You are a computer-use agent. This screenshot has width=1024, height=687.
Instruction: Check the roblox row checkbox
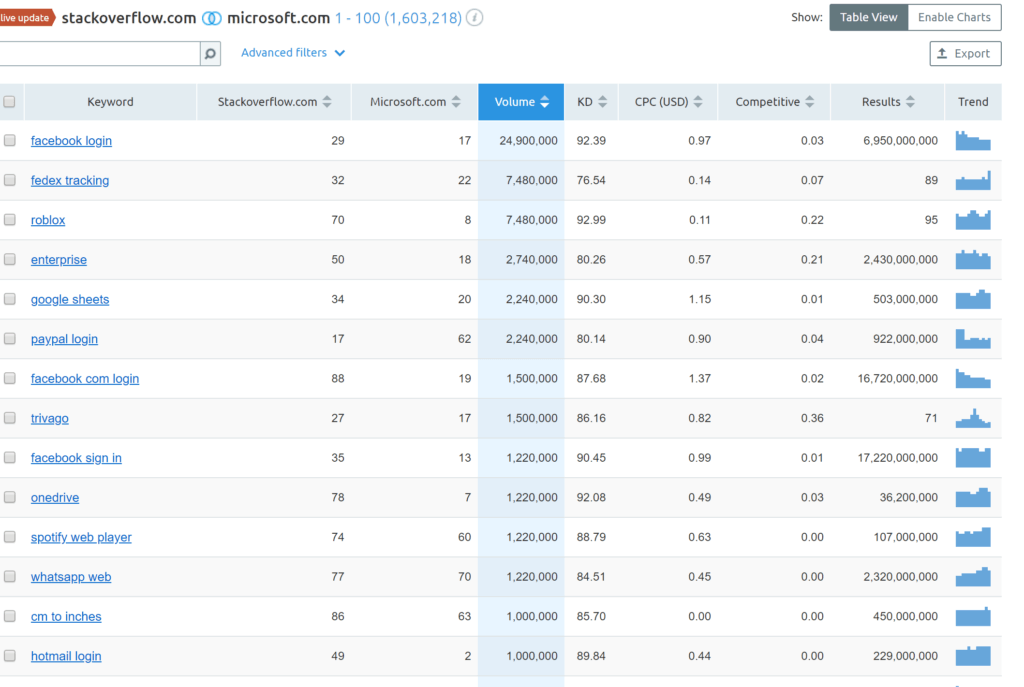[x=9, y=220]
